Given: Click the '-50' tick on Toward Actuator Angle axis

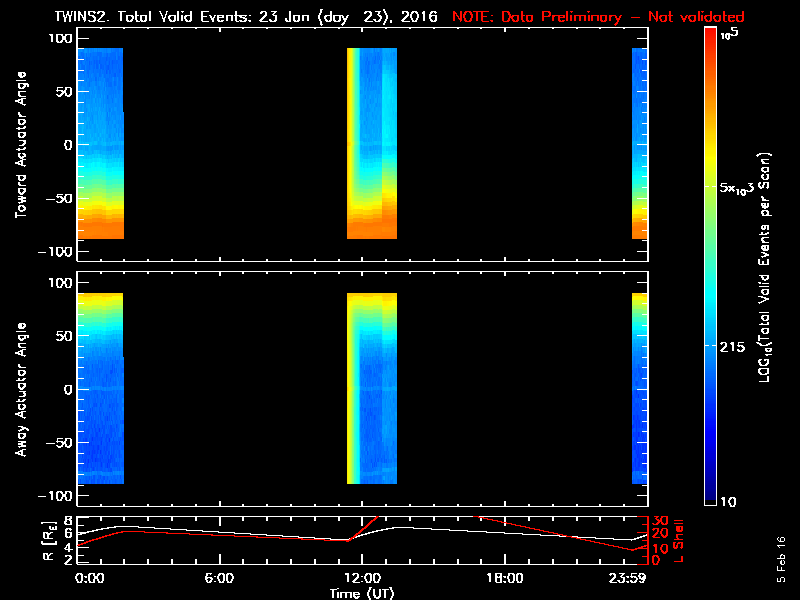Looking at the screenshot, I should tap(59, 198).
